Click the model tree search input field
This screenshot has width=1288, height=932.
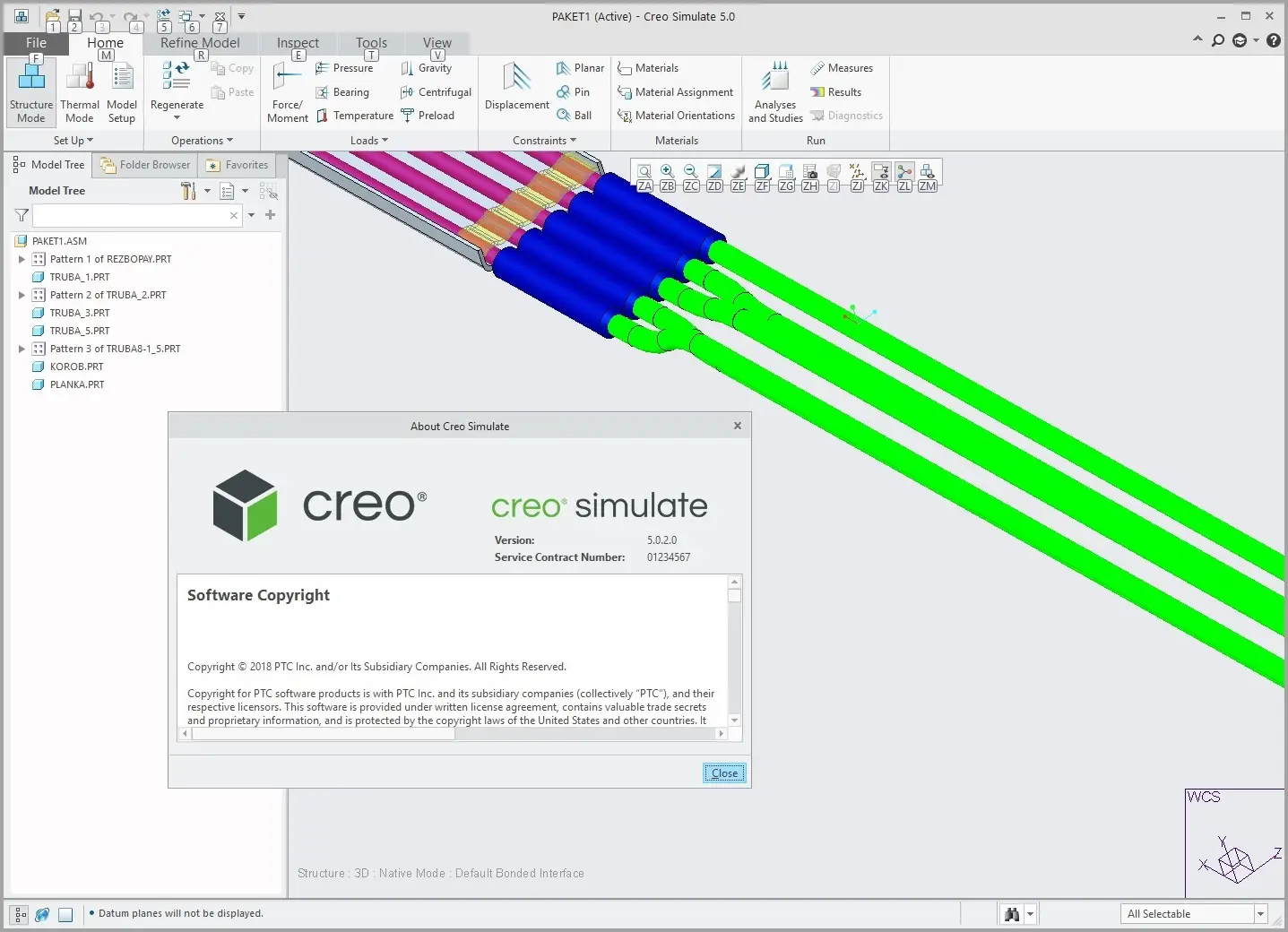tap(137, 215)
